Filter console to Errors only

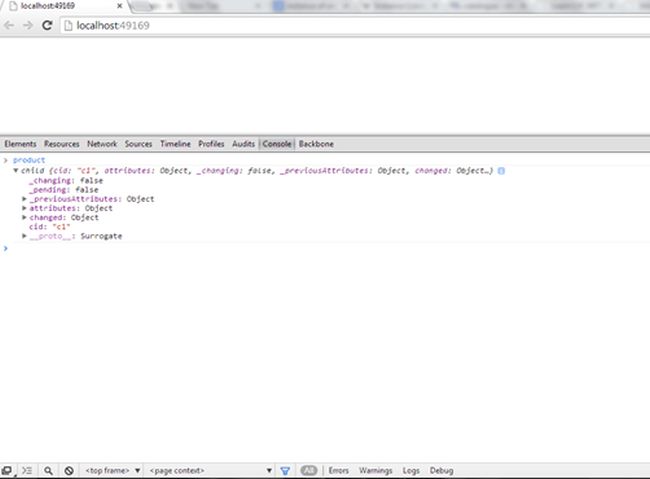click(x=339, y=471)
